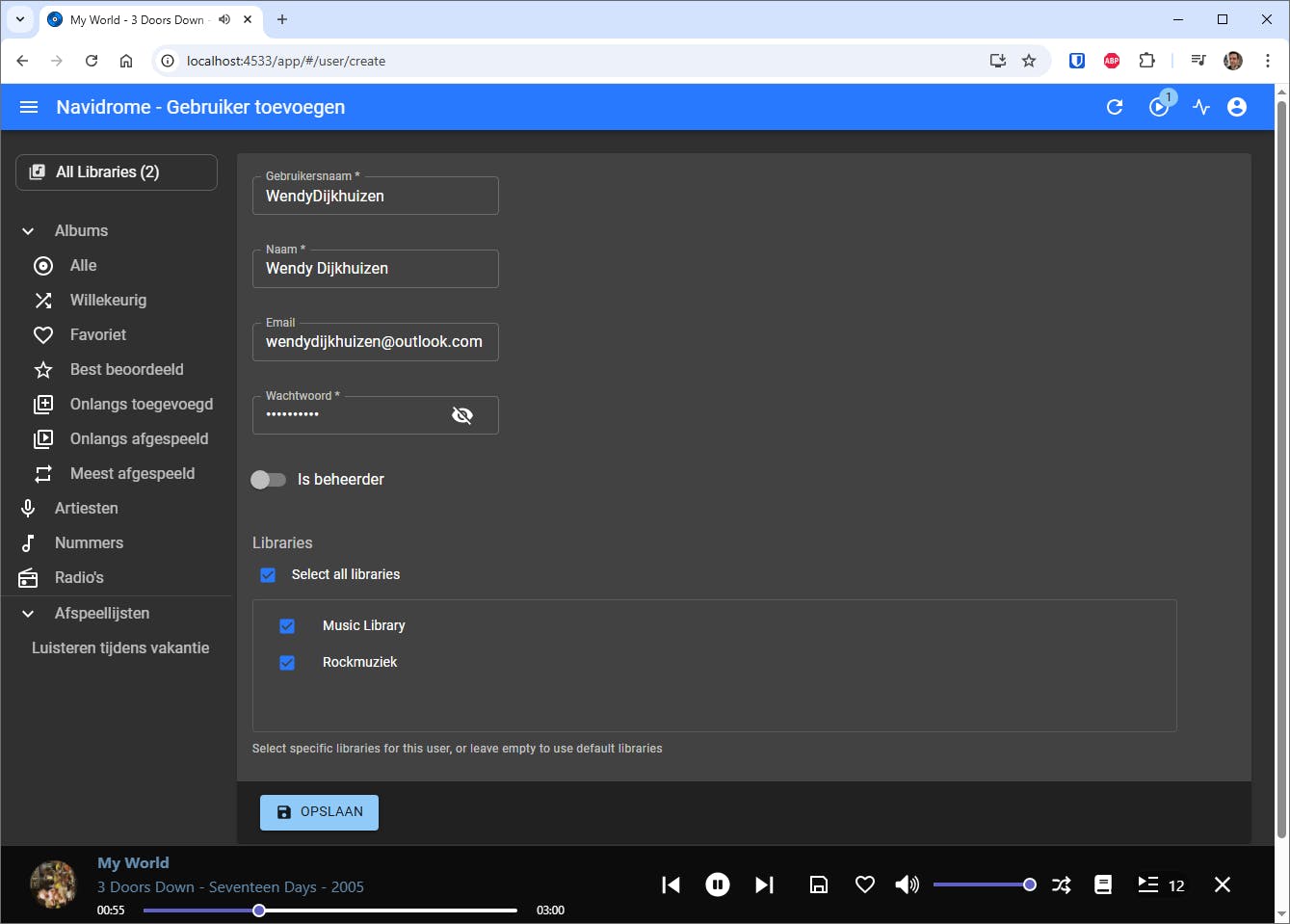Viewport: 1290px width, 924px height.
Task: Pause the currently playing song
Action: coord(718,884)
